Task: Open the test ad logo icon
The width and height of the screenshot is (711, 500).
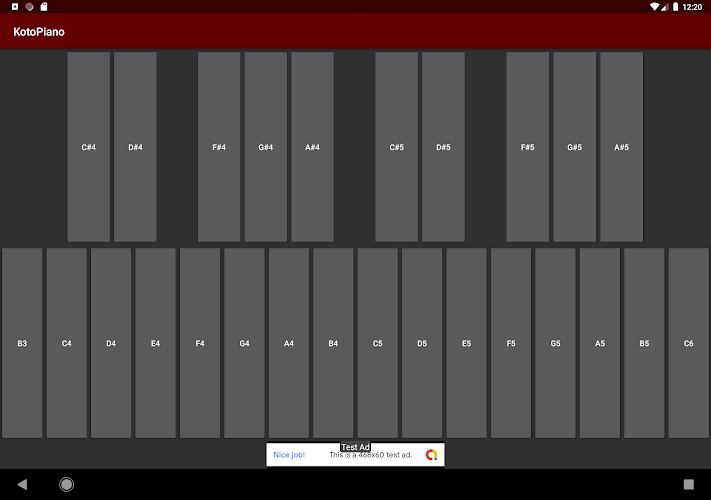Action: (431, 455)
